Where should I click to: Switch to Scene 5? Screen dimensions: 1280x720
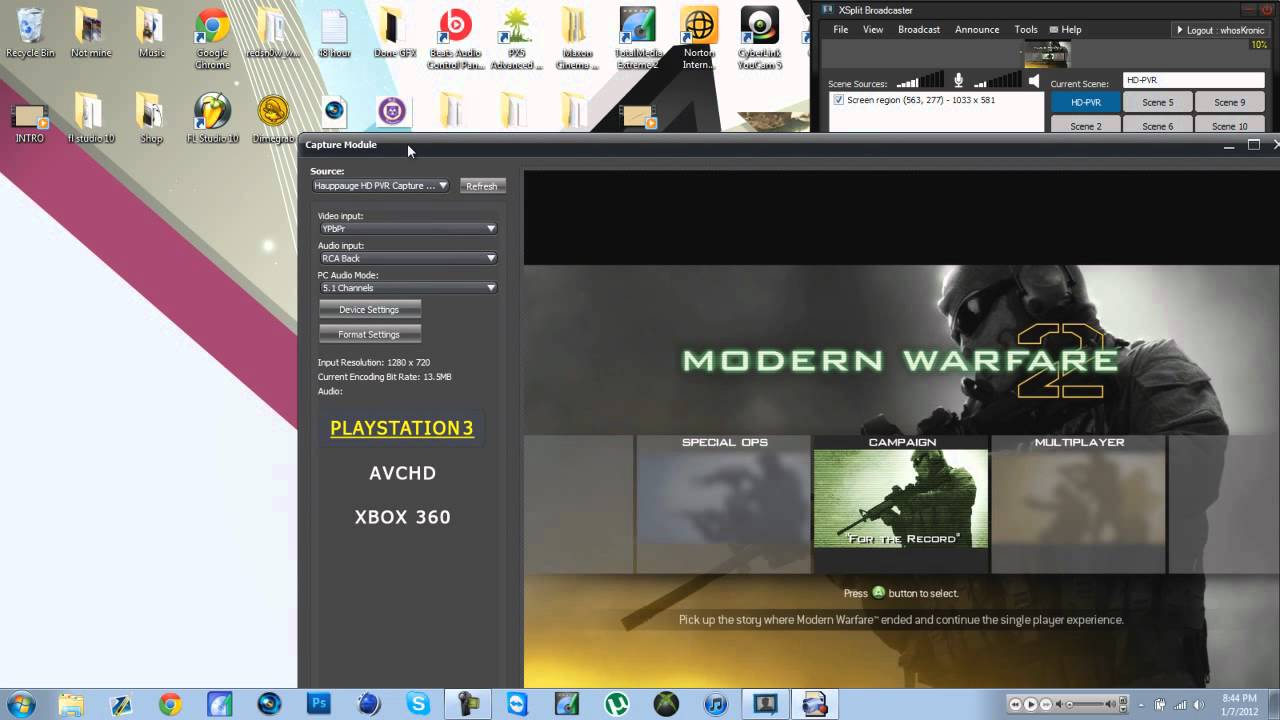[1158, 102]
